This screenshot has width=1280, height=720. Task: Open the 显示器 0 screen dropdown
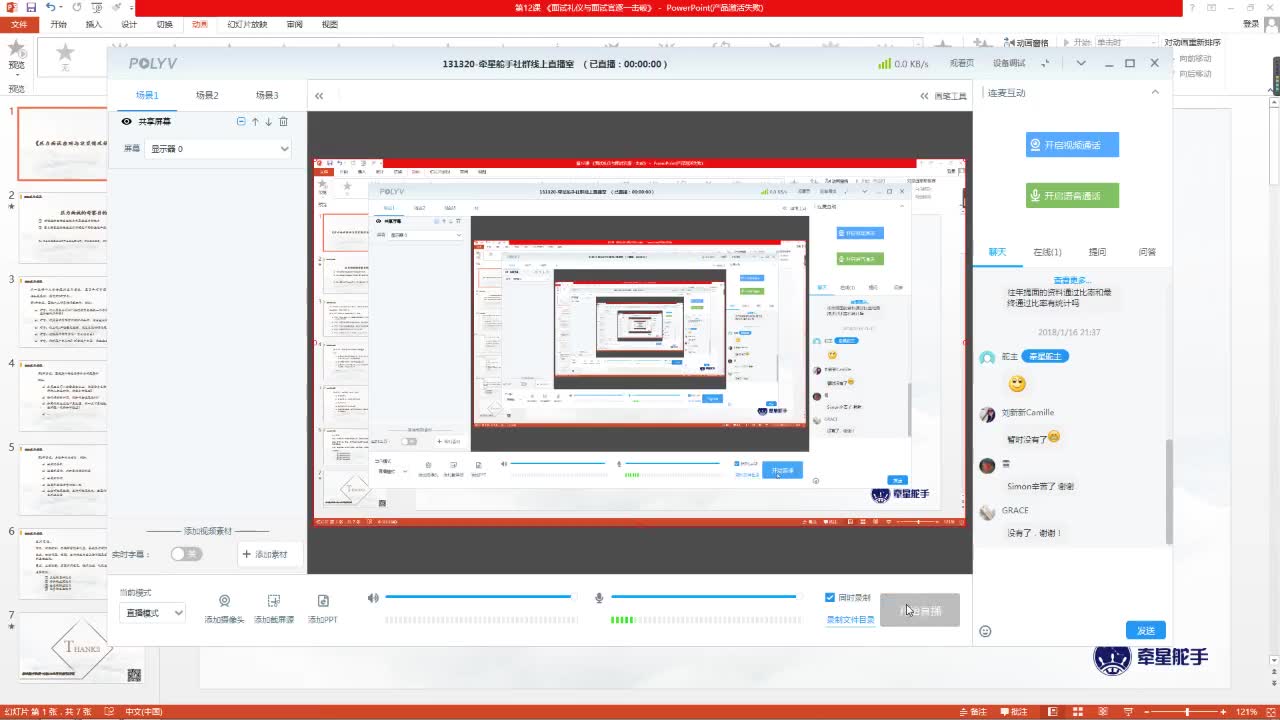pyautogui.click(x=218, y=148)
